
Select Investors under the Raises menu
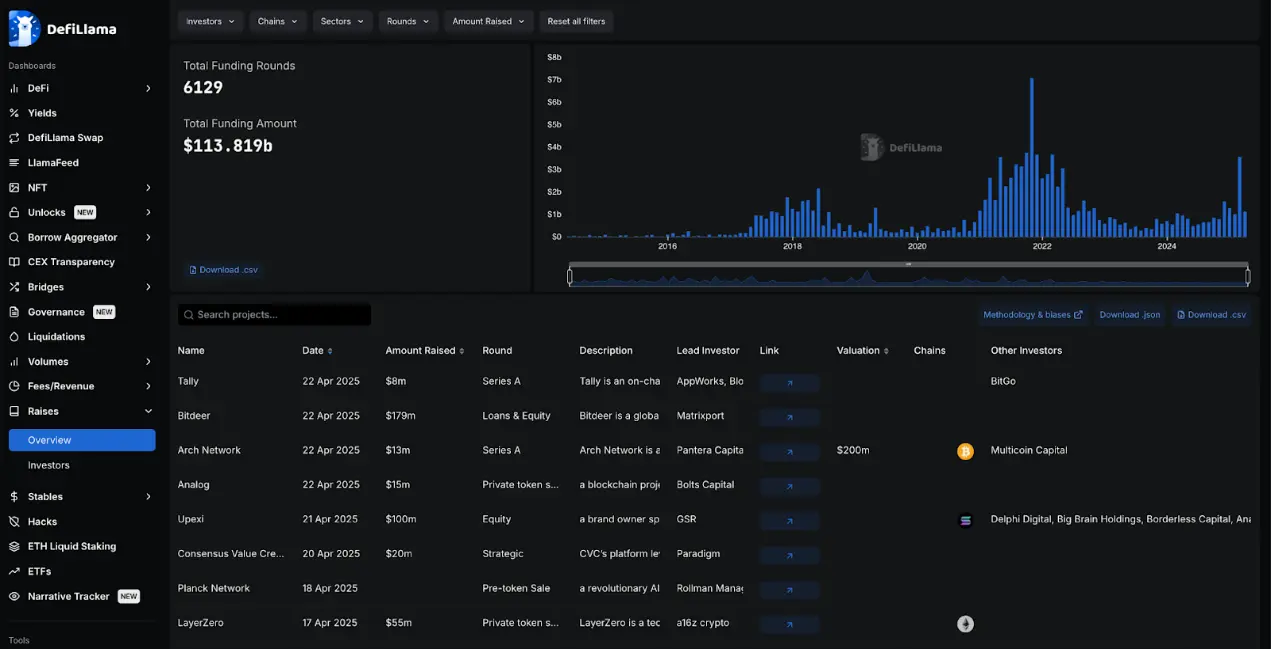coord(49,465)
